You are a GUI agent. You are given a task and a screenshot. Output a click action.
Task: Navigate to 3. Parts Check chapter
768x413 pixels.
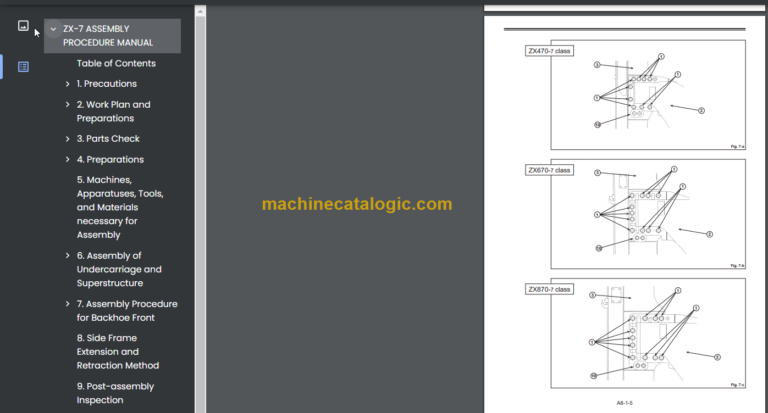pyautogui.click(x=108, y=139)
